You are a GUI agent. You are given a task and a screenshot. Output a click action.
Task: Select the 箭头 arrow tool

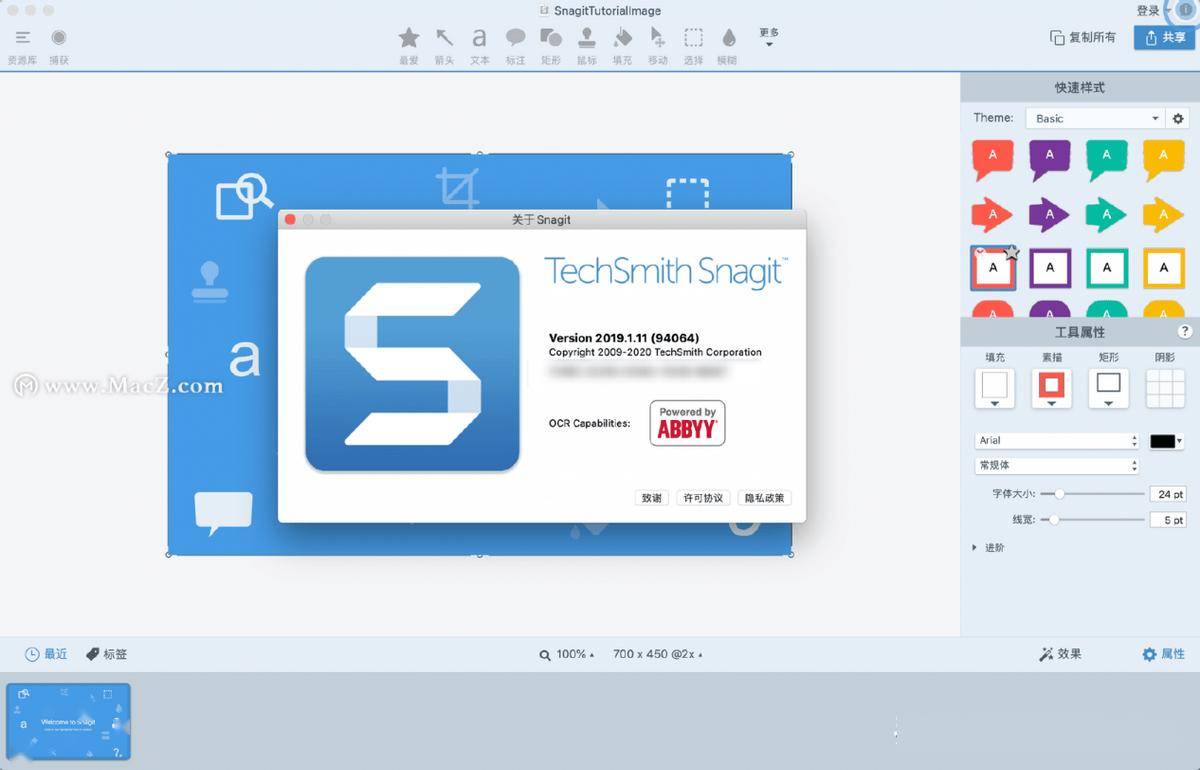pos(444,46)
